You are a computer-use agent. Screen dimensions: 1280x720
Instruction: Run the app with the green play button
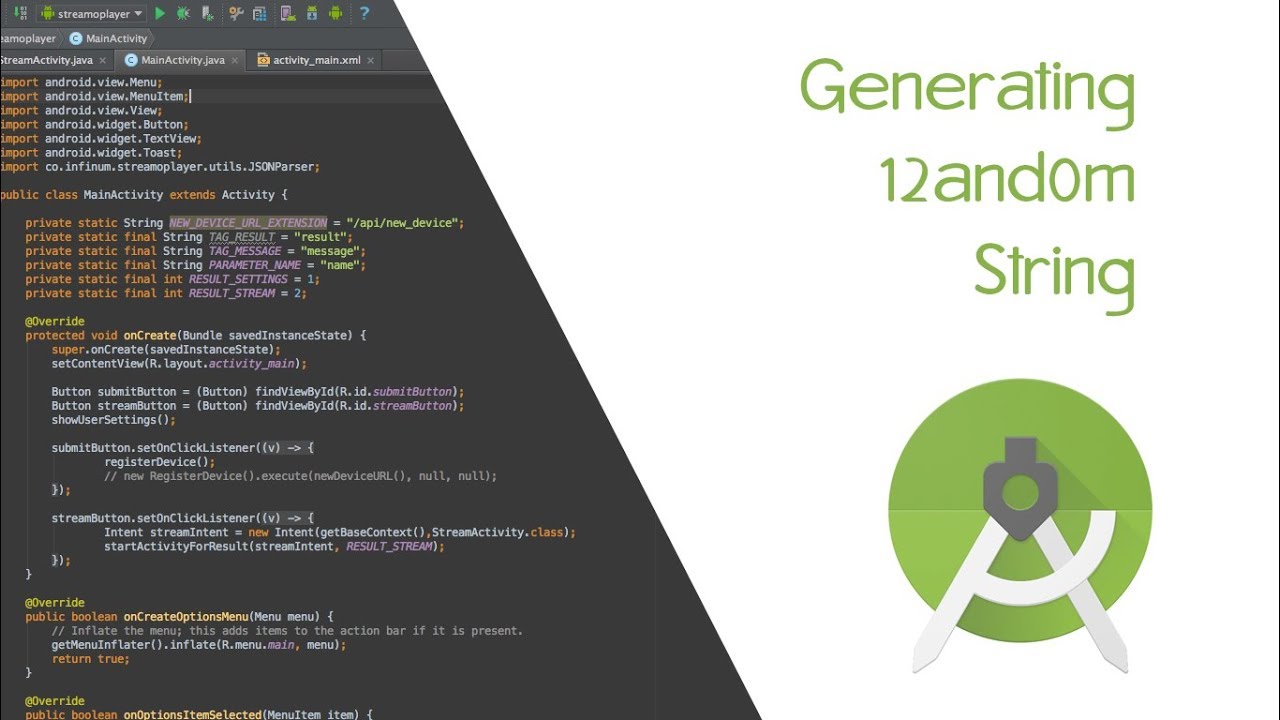160,14
